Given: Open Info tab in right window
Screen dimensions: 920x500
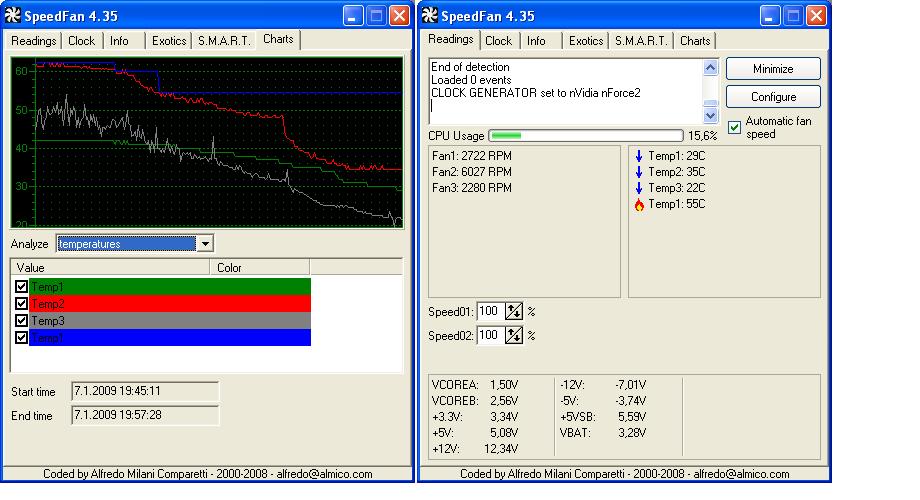Looking at the screenshot, I should pyautogui.click(x=536, y=40).
